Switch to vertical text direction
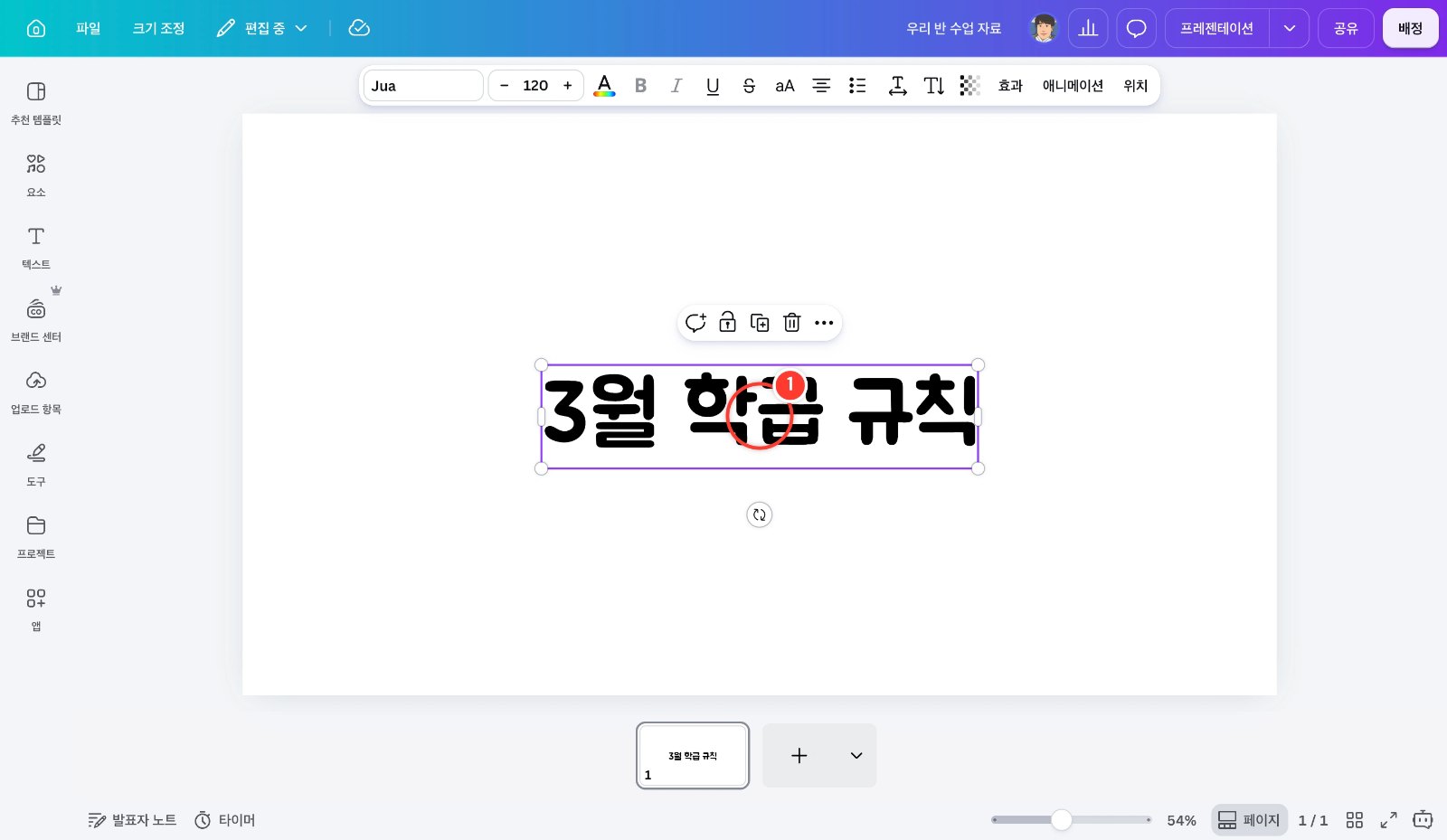Screen dimensions: 1447x840 934,86
